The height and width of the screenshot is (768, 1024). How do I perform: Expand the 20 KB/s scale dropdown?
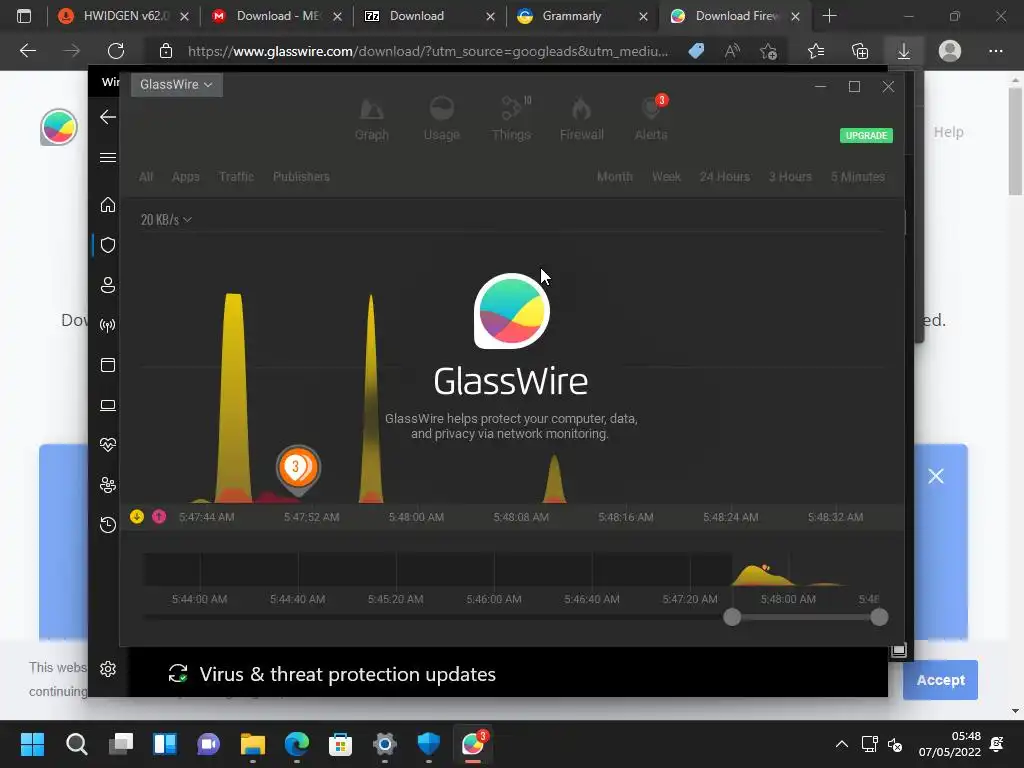click(x=166, y=219)
